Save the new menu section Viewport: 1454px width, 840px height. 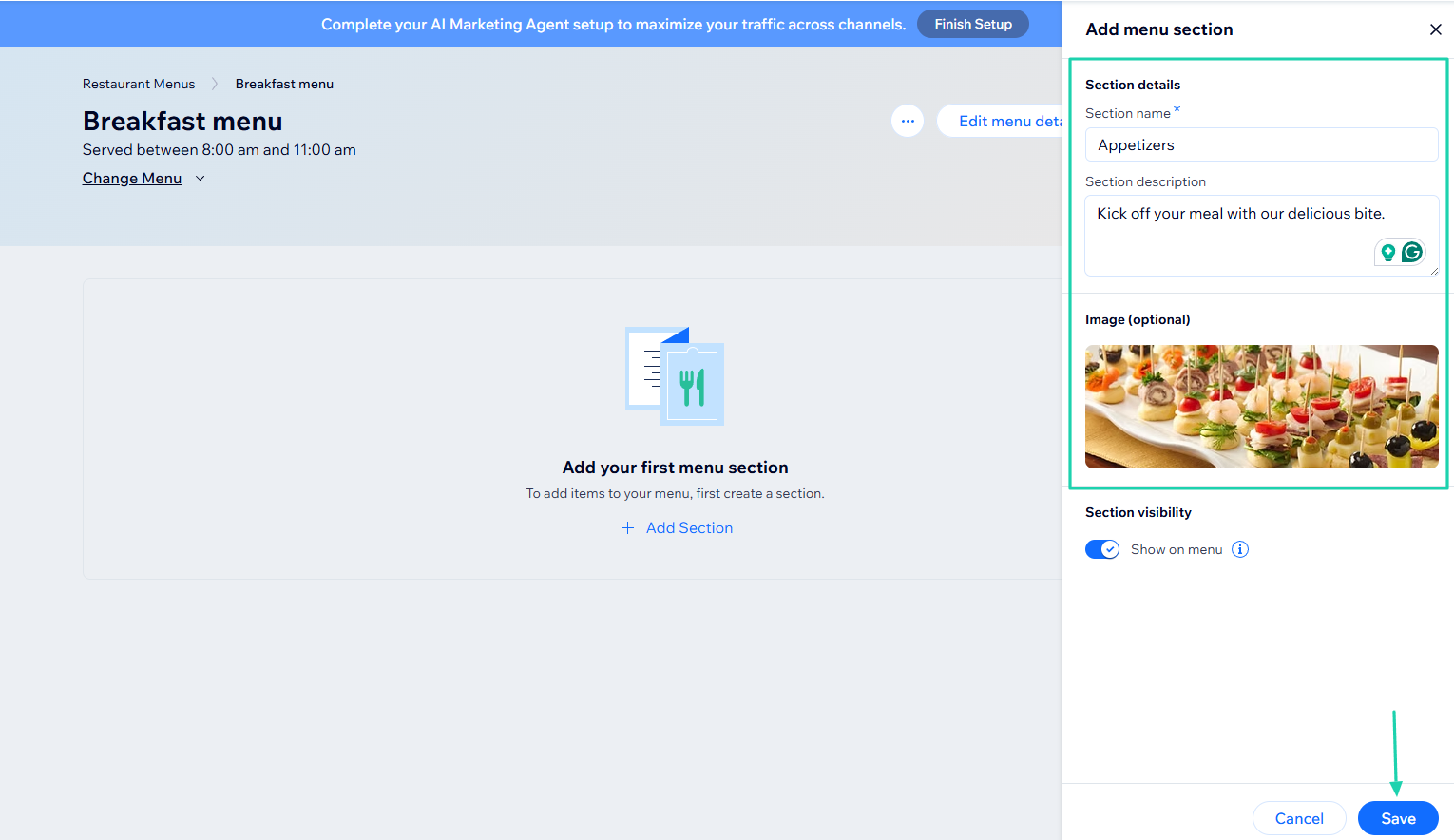pos(1398,818)
